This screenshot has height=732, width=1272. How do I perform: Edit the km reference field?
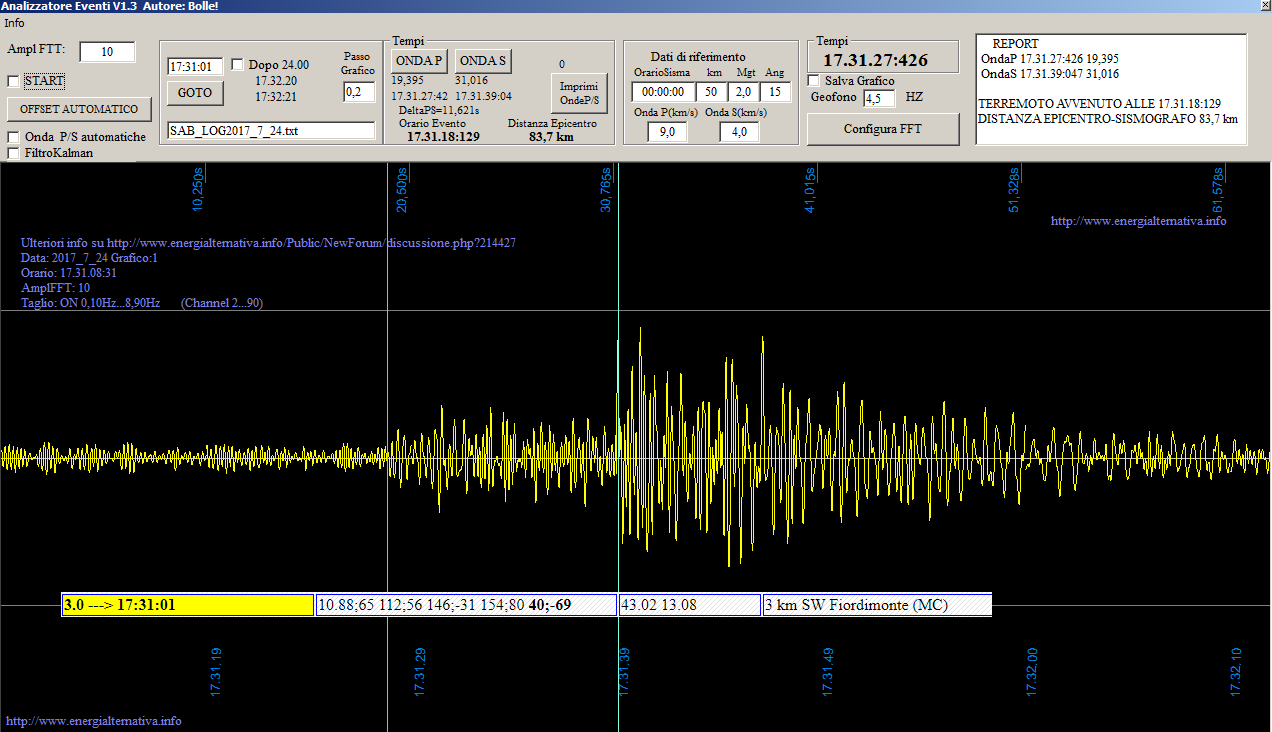pyautogui.click(x=712, y=92)
